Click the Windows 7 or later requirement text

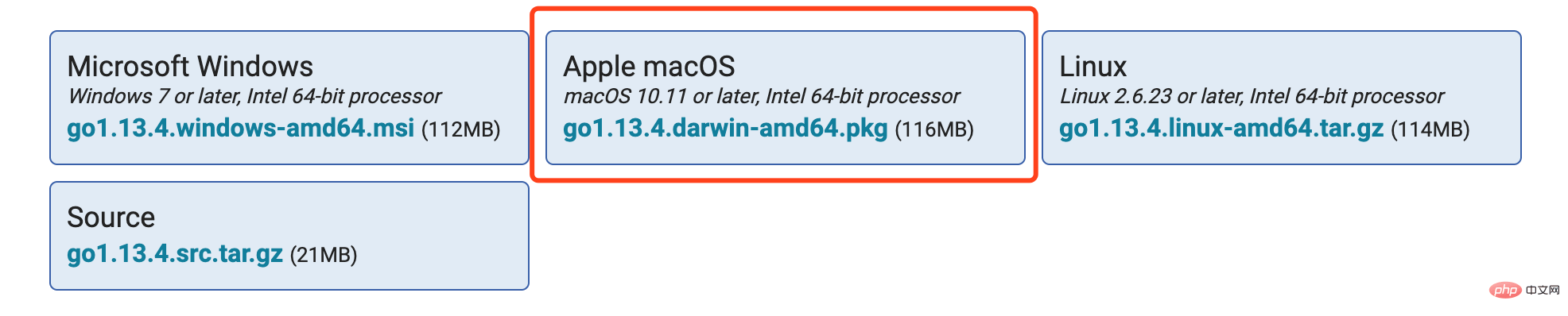point(254,96)
